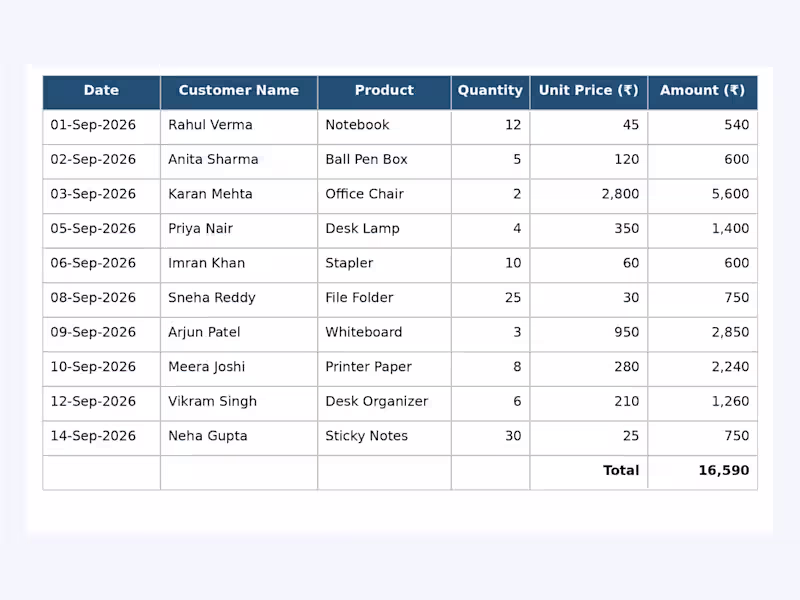Select the Karan Mehta cell
The width and height of the screenshot is (800, 600).
click(239, 196)
